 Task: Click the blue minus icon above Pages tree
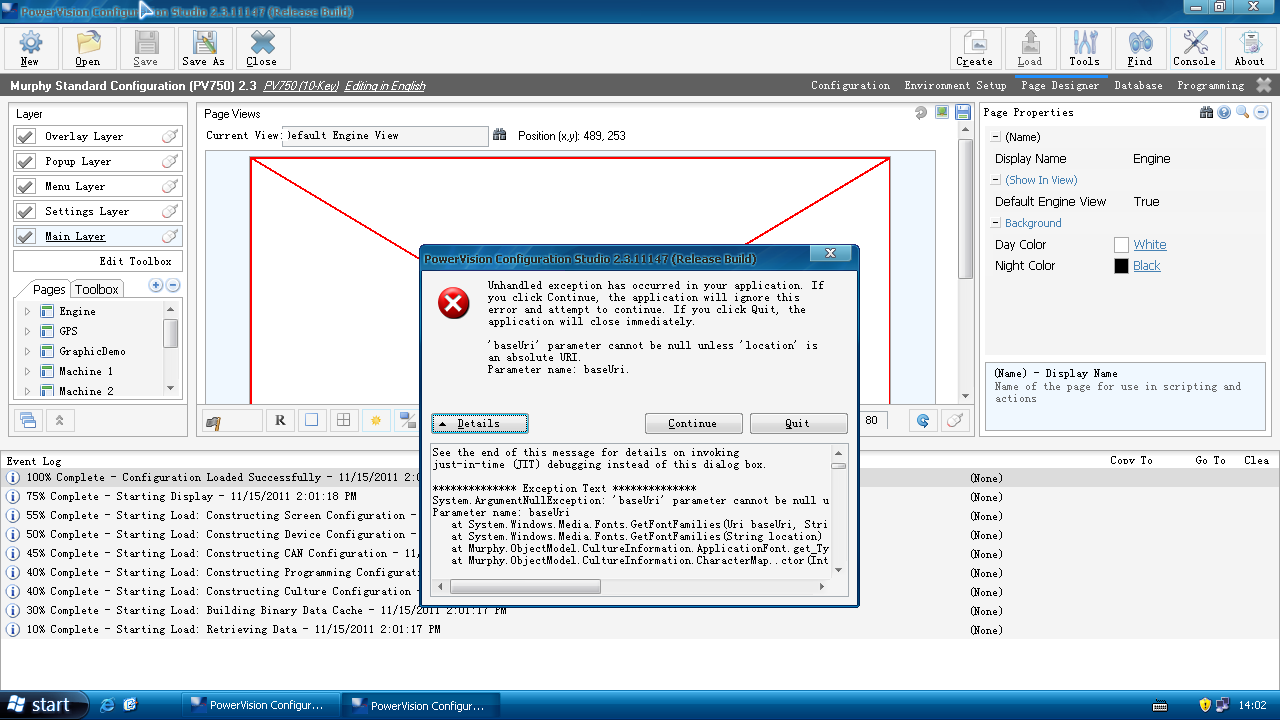tap(173, 286)
